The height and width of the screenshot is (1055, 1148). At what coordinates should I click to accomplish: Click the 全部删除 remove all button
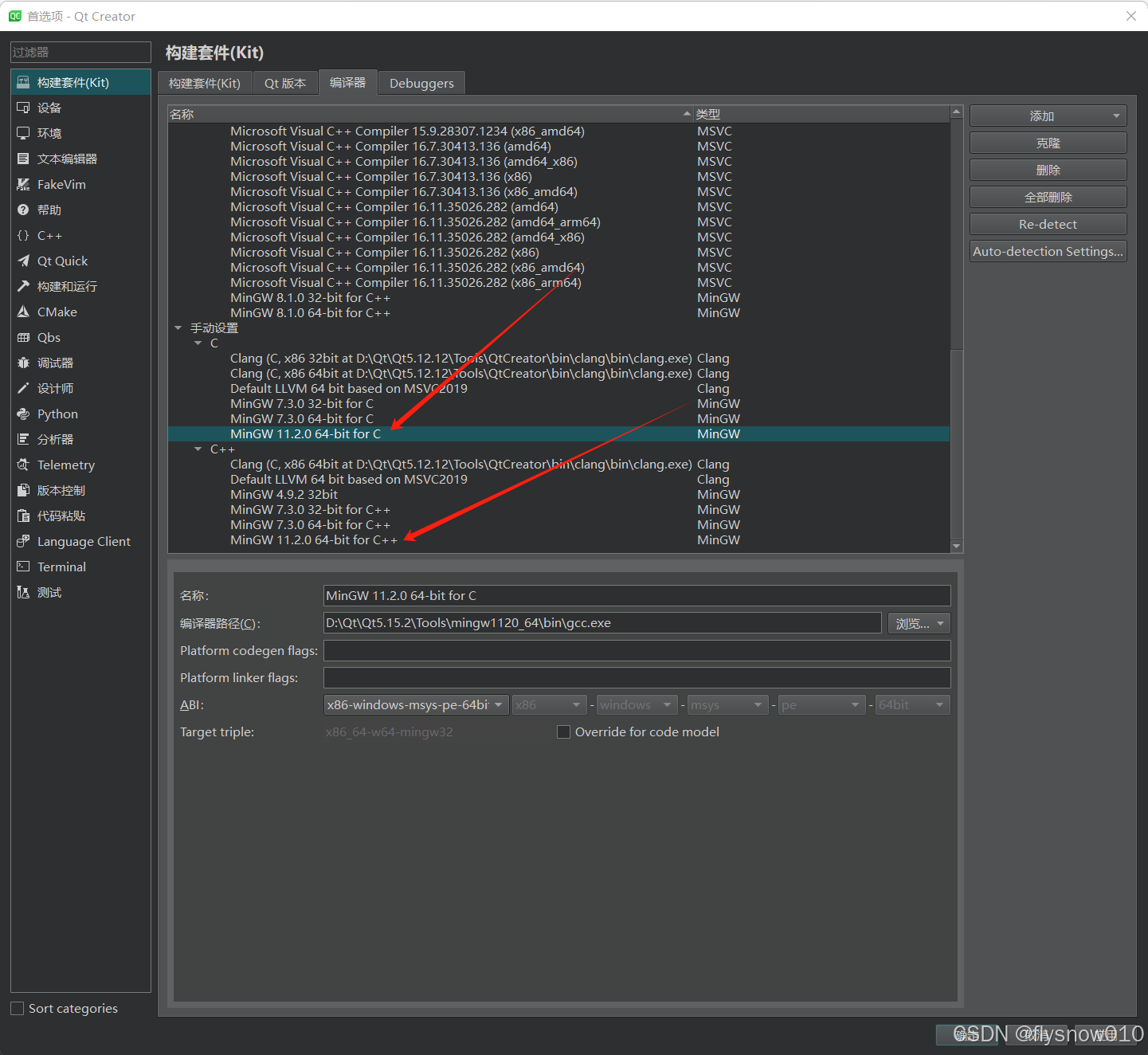click(x=1048, y=197)
